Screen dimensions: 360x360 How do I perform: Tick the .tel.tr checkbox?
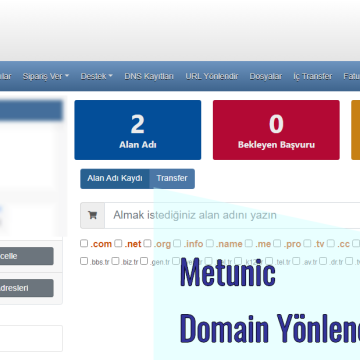tap(269, 261)
